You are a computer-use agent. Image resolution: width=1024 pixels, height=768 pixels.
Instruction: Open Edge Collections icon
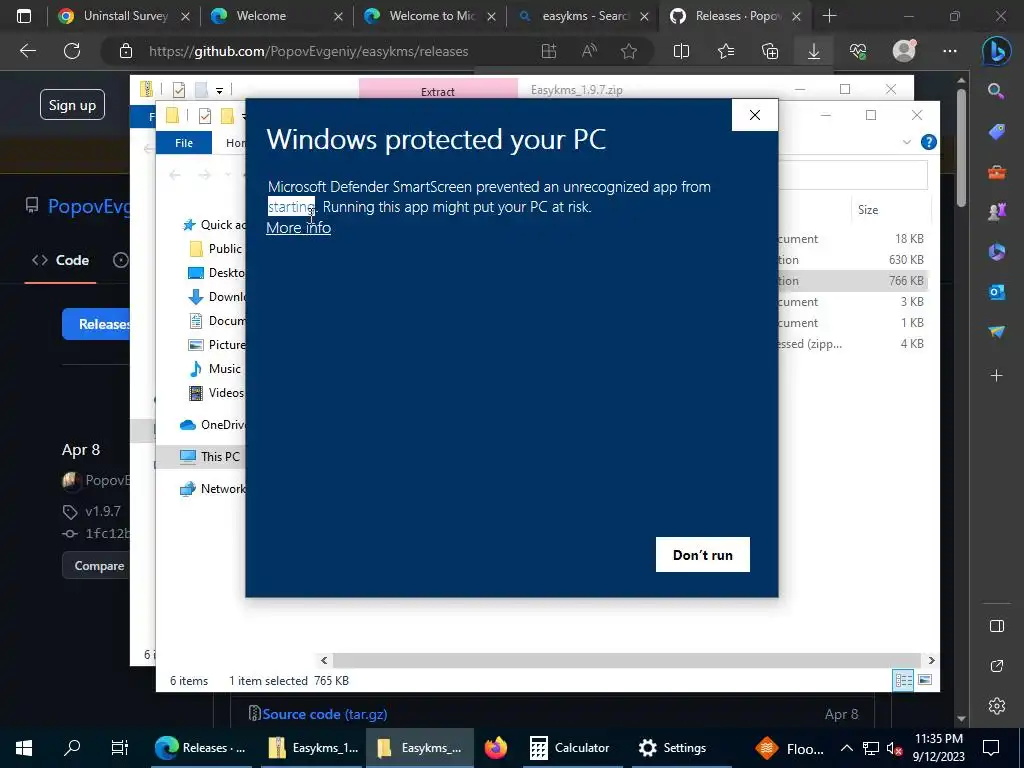(x=770, y=51)
